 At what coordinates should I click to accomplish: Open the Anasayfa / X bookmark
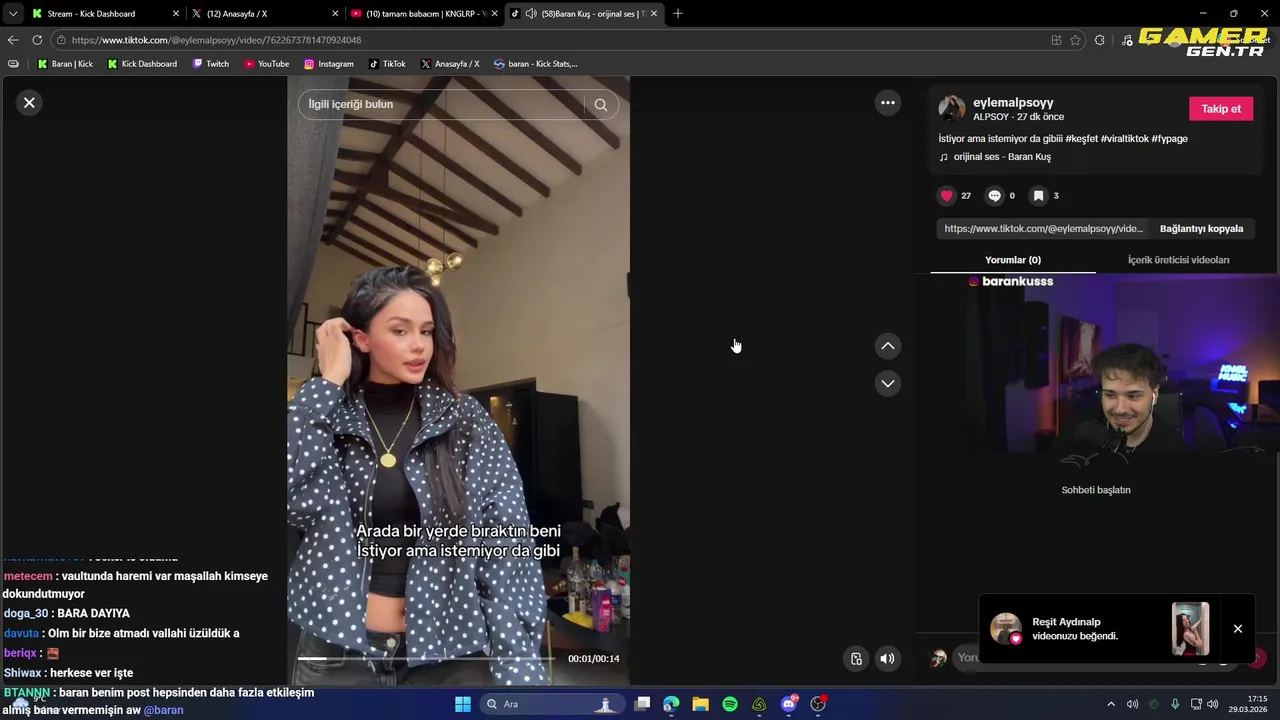pos(450,64)
